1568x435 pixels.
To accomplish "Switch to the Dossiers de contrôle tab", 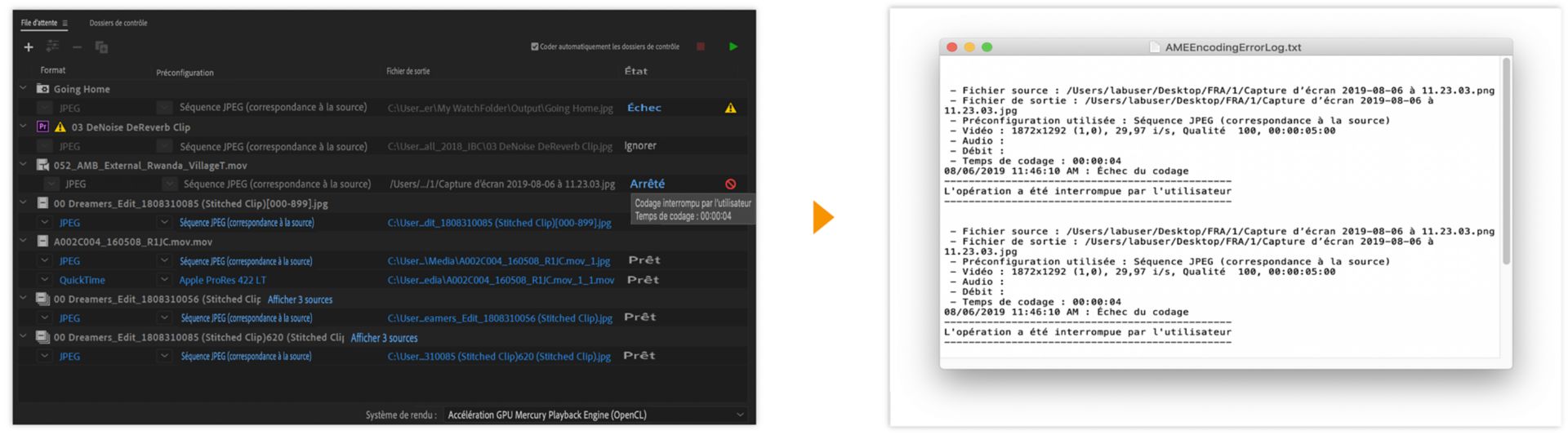I will tap(118, 23).
